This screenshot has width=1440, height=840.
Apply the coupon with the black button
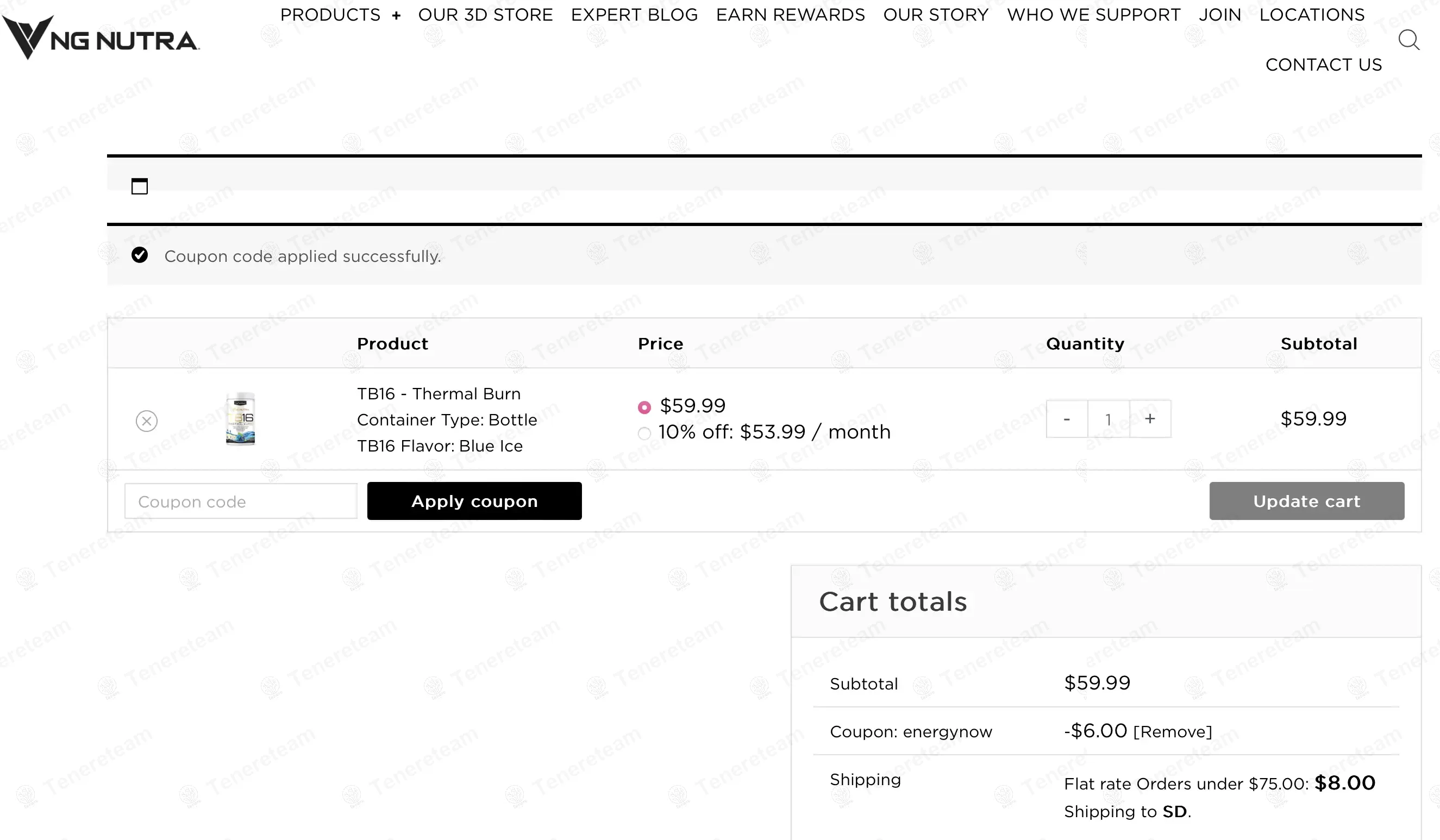click(x=474, y=501)
